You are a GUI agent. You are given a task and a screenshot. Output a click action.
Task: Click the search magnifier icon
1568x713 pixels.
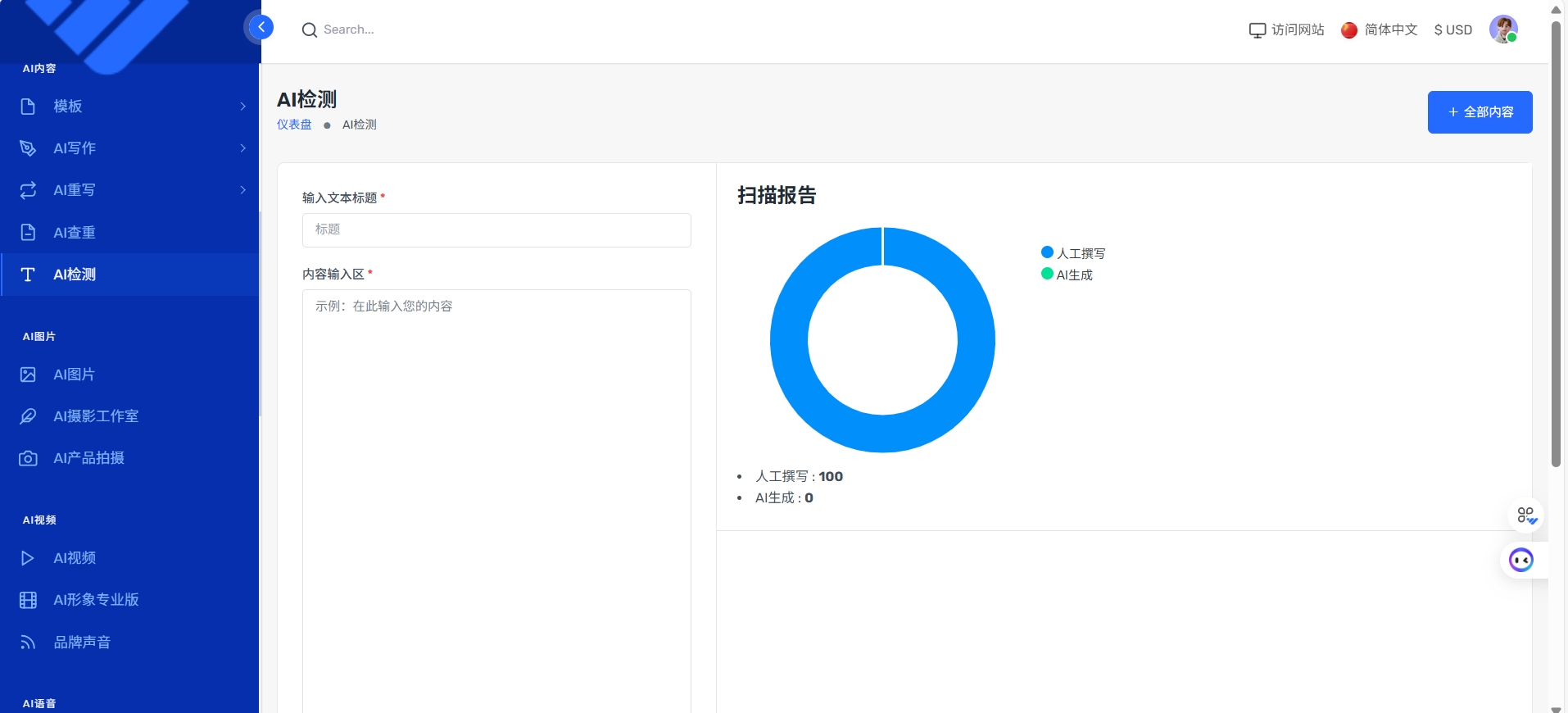309,30
